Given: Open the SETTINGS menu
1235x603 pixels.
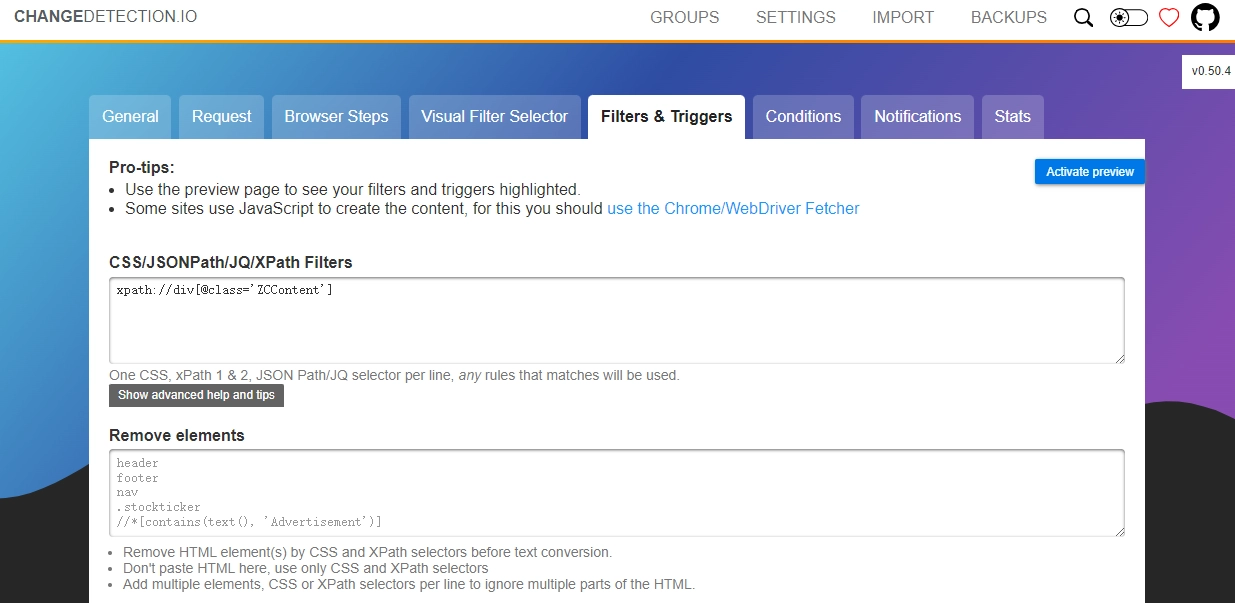Looking at the screenshot, I should [795, 18].
